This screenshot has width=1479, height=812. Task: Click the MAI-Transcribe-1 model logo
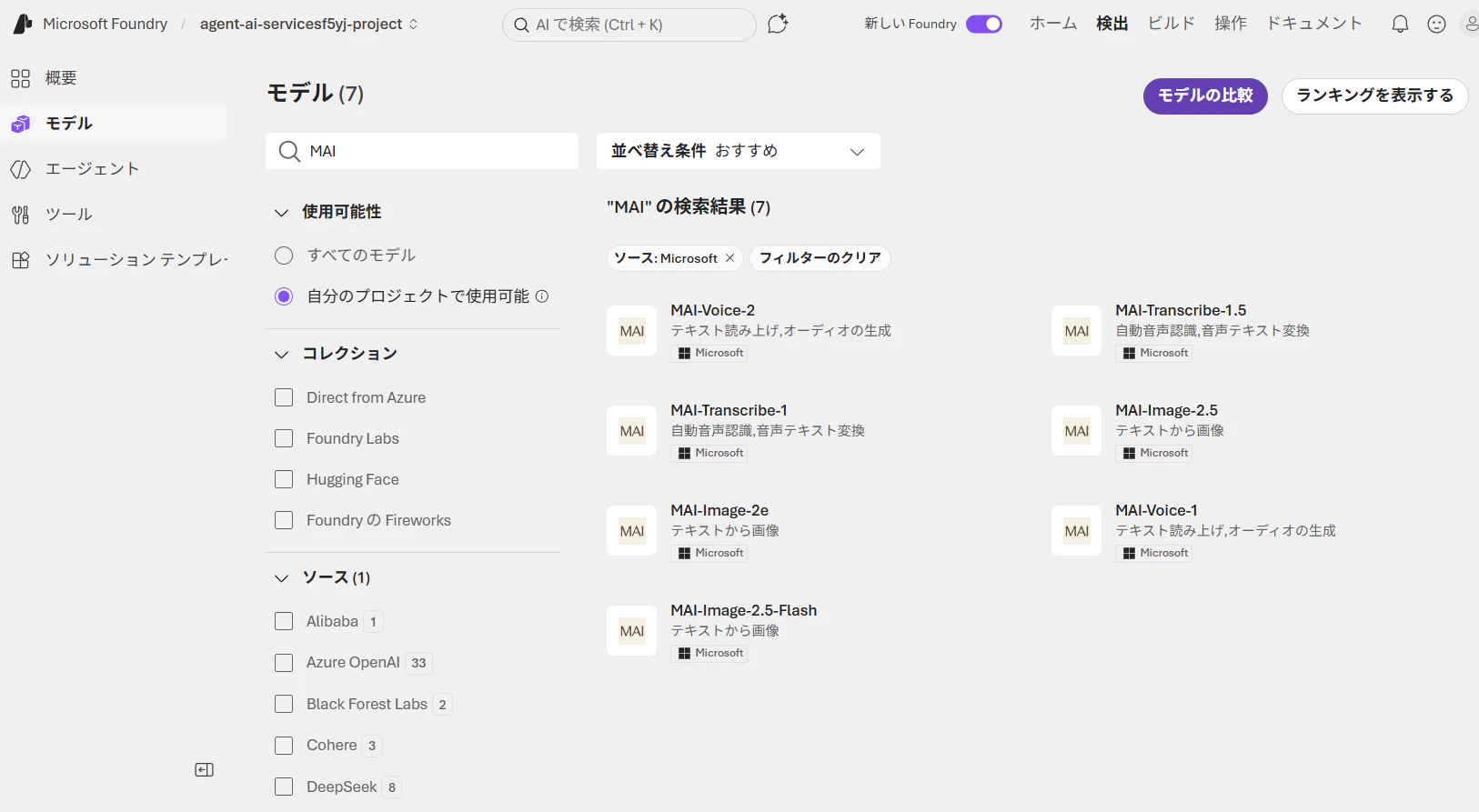632,431
